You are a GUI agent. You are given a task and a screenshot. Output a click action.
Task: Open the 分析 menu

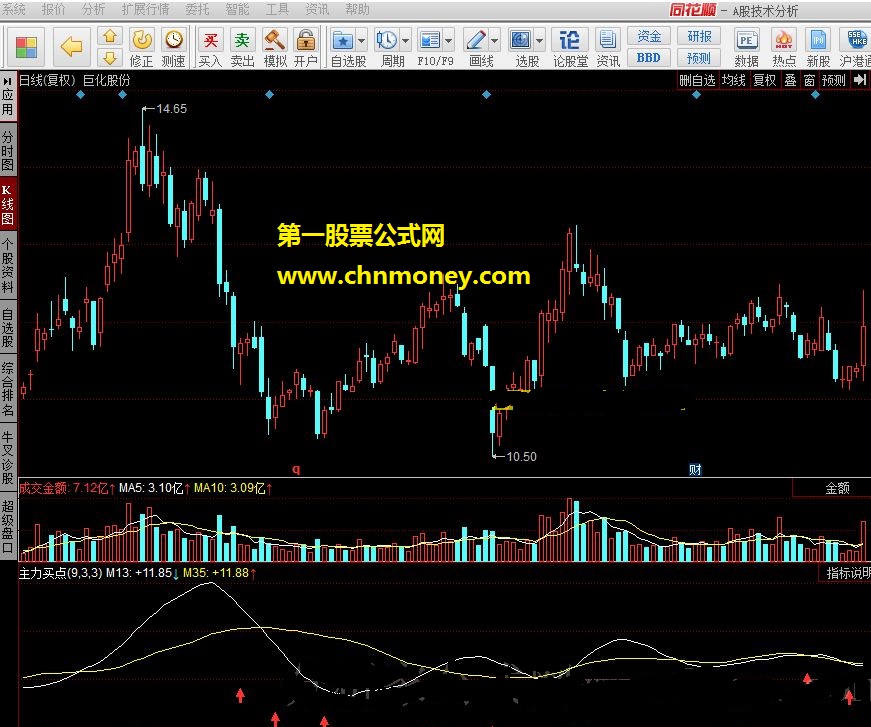click(93, 9)
